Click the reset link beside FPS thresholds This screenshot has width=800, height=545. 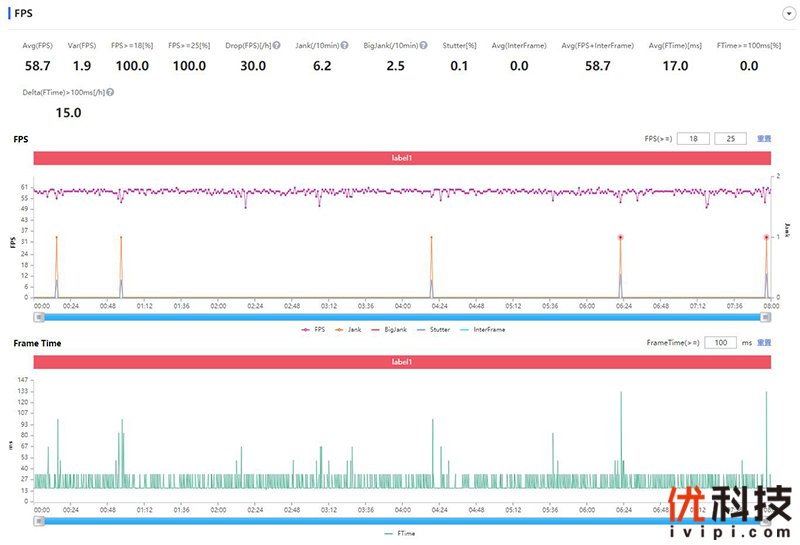pyautogui.click(x=763, y=139)
